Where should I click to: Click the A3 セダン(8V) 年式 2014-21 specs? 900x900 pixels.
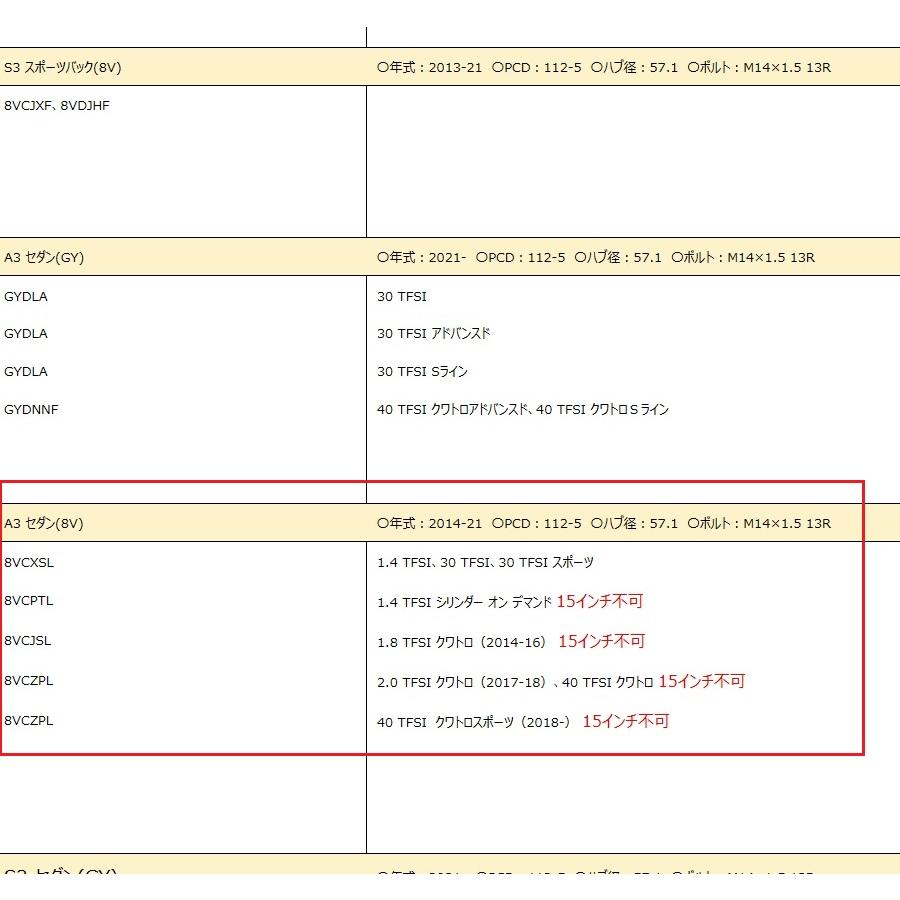[604, 523]
